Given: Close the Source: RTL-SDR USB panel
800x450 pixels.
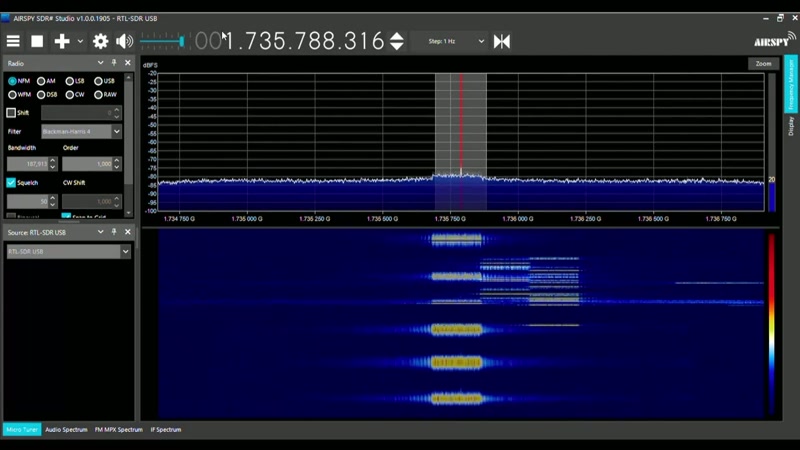Looking at the screenshot, I should coord(128,232).
